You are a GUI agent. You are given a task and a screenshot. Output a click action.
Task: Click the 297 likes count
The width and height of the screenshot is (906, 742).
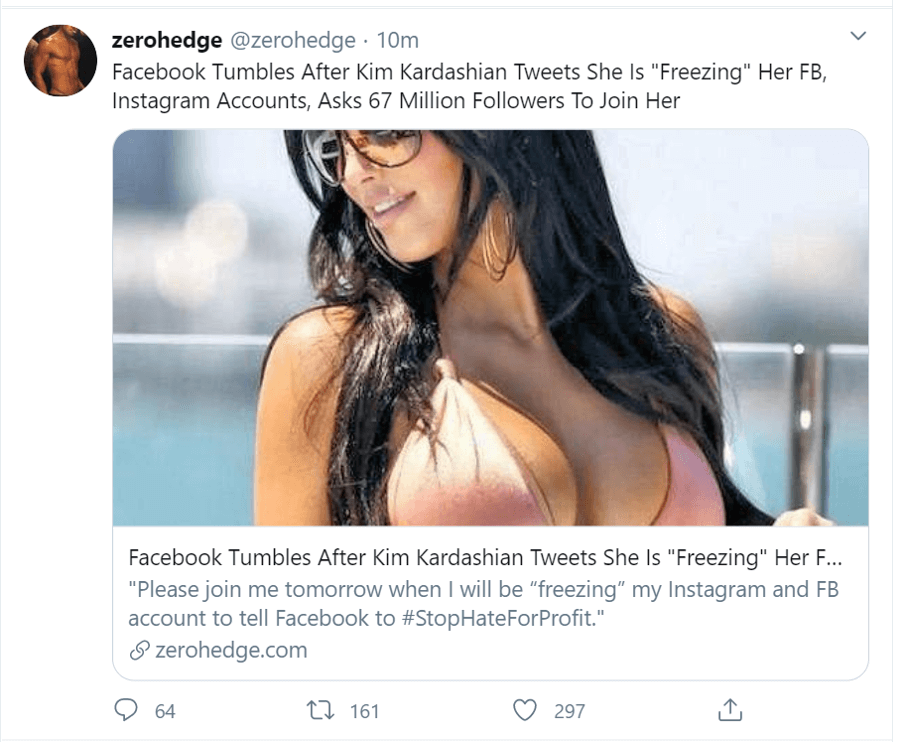tap(570, 711)
